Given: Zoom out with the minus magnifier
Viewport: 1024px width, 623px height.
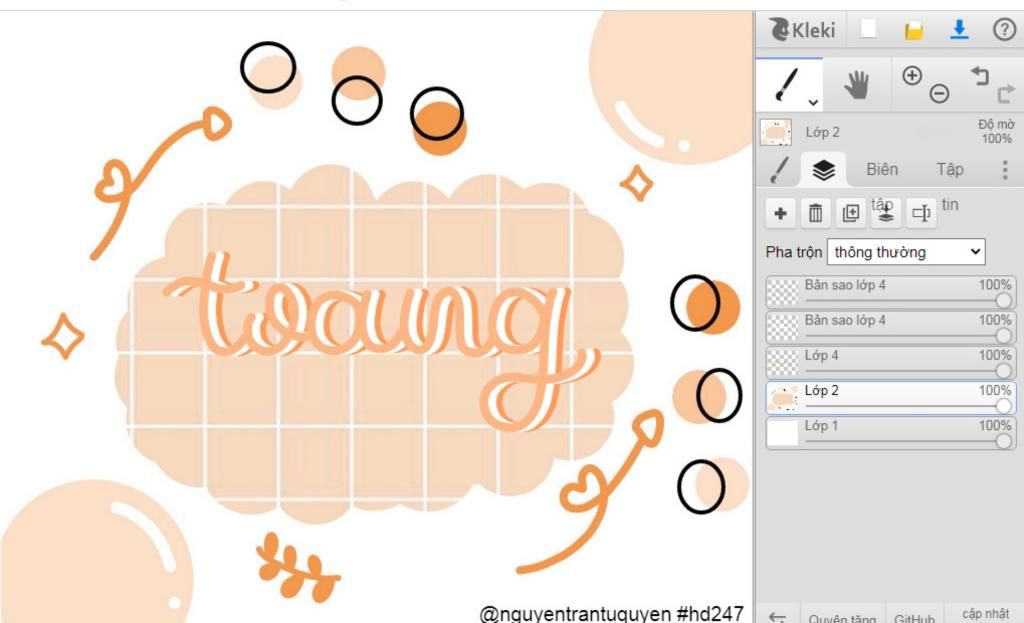Looking at the screenshot, I should 939,93.
